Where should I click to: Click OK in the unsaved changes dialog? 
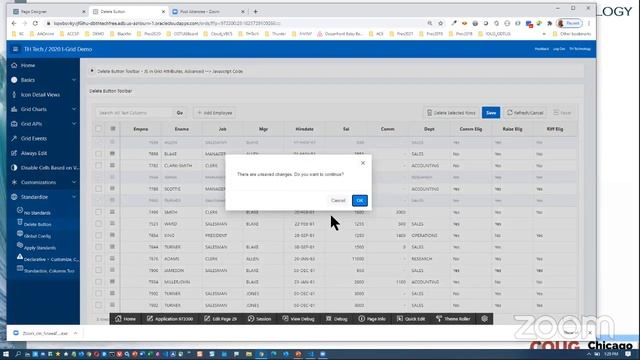pyautogui.click(x=360, y=200)
